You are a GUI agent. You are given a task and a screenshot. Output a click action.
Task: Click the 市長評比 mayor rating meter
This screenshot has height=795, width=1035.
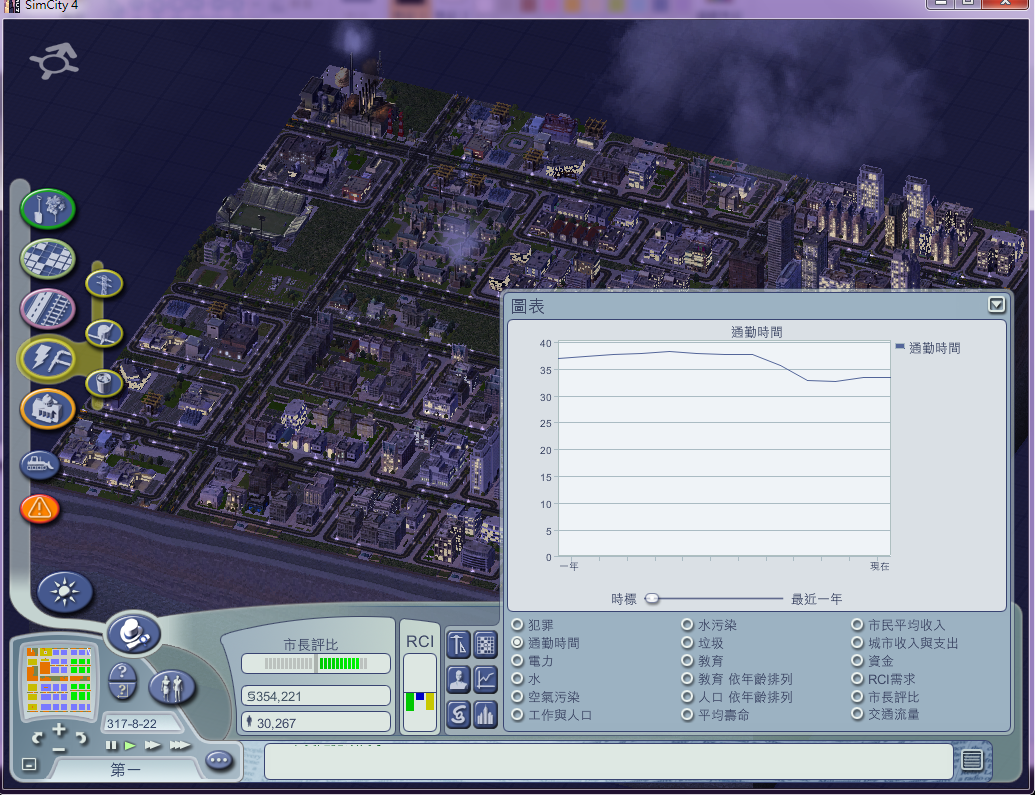point(316,664)
